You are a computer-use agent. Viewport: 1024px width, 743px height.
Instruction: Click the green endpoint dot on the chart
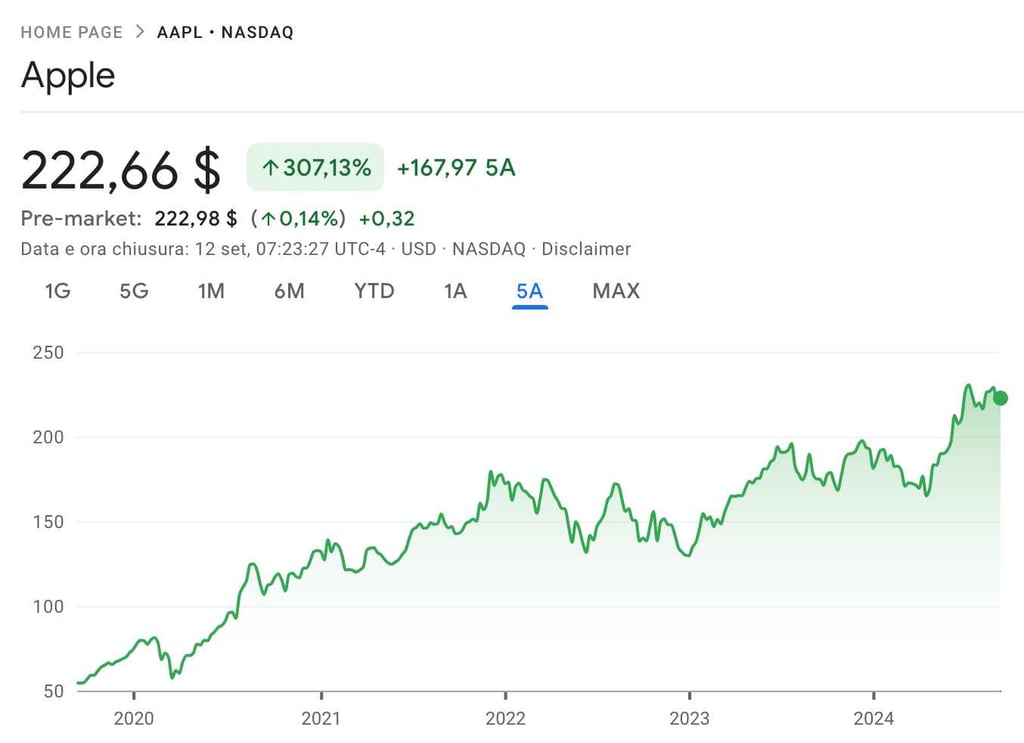(1000, 398)
